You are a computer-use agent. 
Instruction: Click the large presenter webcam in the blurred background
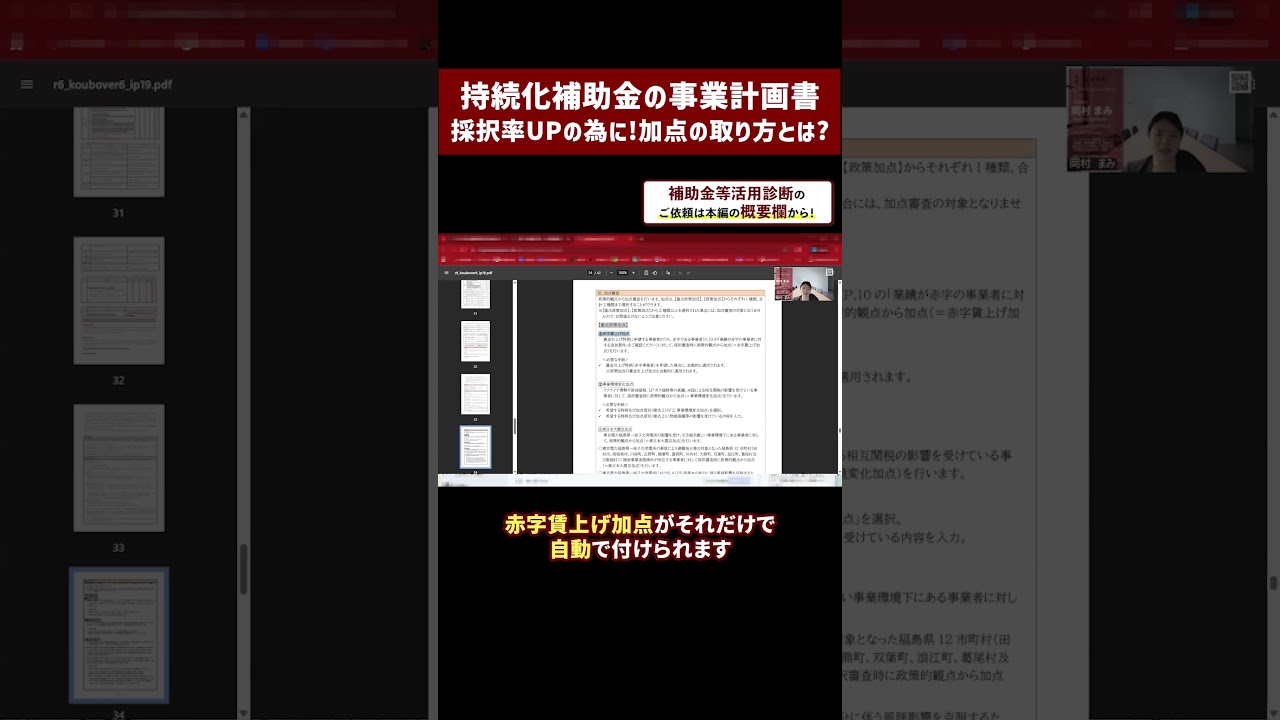1160,120
